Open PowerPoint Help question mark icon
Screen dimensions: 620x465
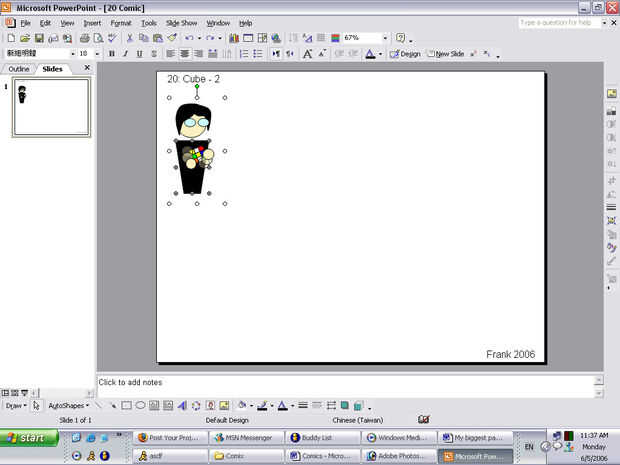point(401,38)
